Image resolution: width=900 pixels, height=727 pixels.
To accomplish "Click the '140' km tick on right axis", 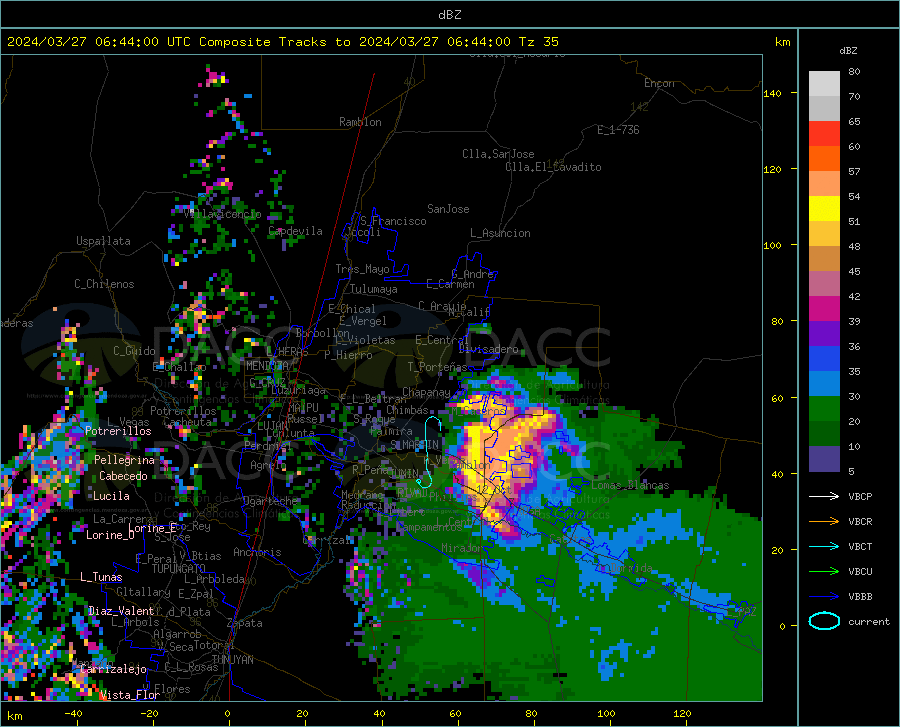I will pyautogui.click(x=772, y=93).
